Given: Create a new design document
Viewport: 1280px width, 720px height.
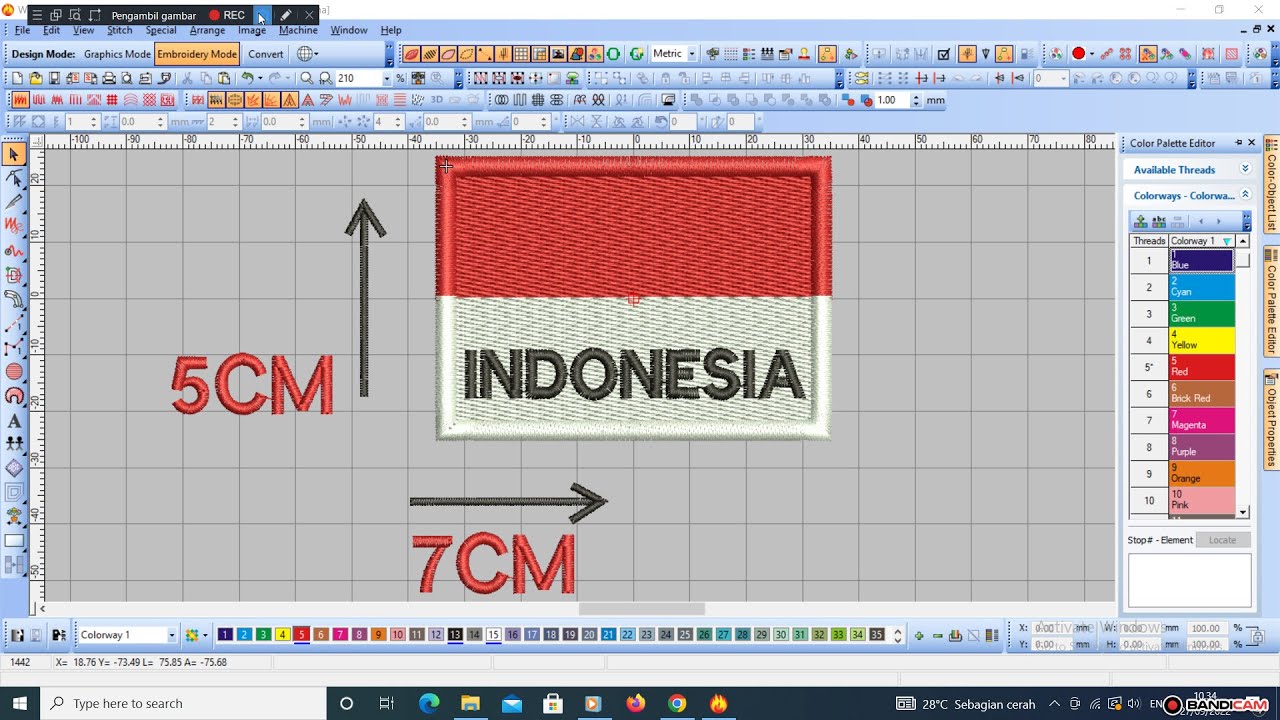Looking at the screenshot, I should (x=17, y=78).
